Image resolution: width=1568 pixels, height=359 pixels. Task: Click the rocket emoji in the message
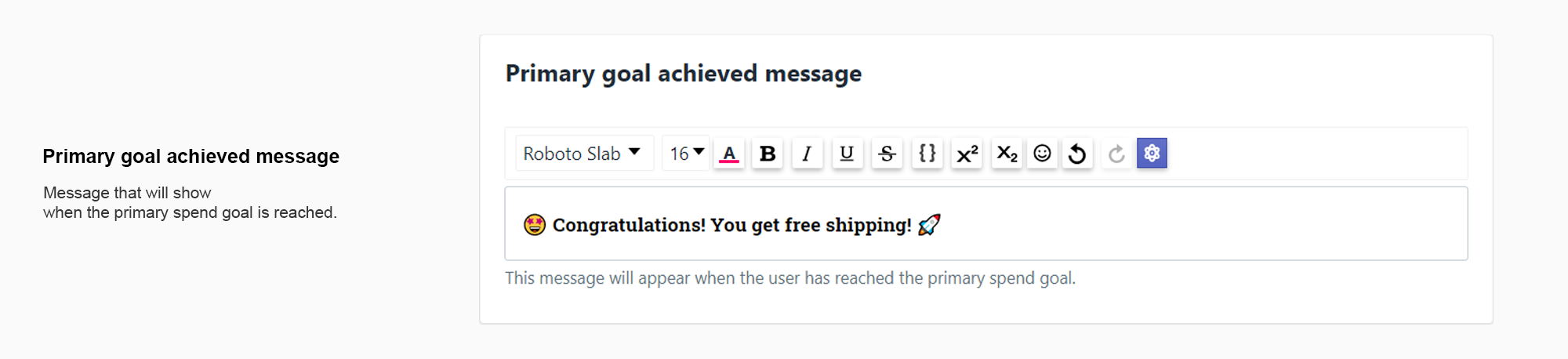pyautogui.click(x=929, y=226)
